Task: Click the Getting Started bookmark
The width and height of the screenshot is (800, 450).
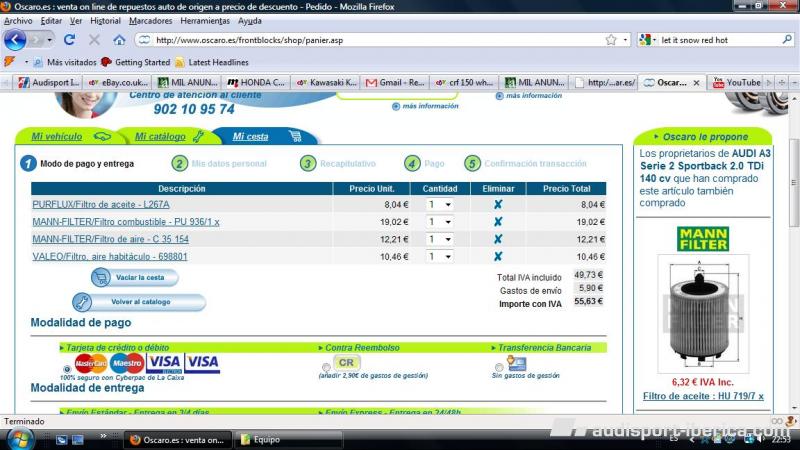Action: pyautogui.click(x=136, y=62)
